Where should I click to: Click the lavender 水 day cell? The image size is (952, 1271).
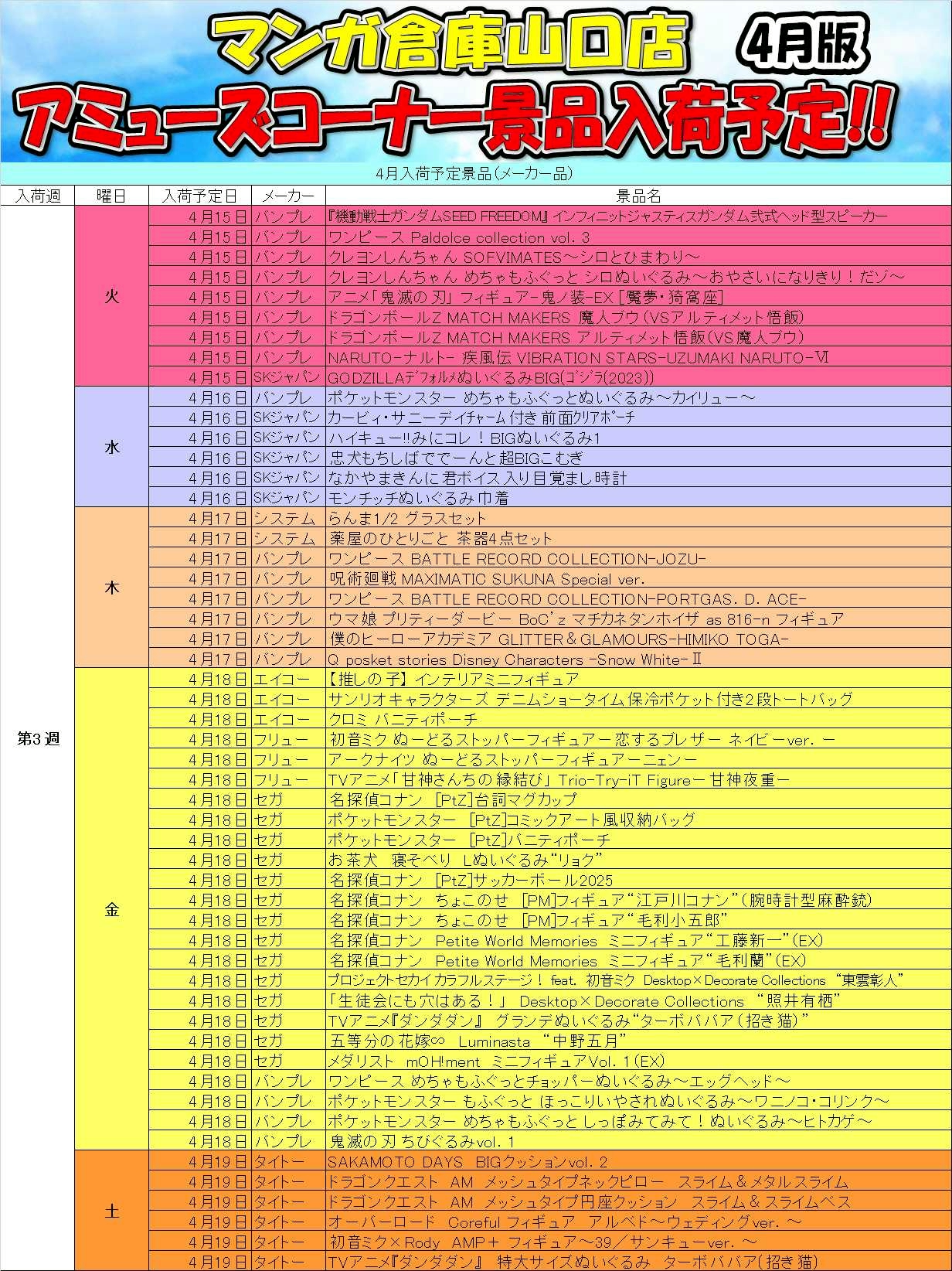point(111,448)
